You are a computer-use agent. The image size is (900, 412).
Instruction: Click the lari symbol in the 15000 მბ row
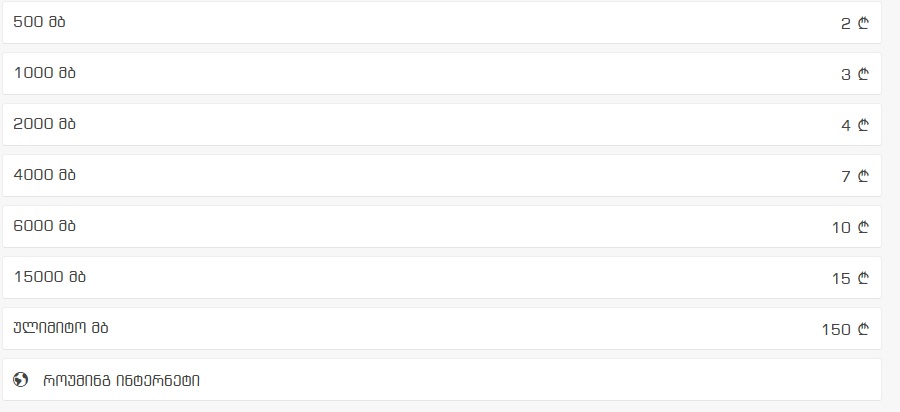tap(863, 278)
